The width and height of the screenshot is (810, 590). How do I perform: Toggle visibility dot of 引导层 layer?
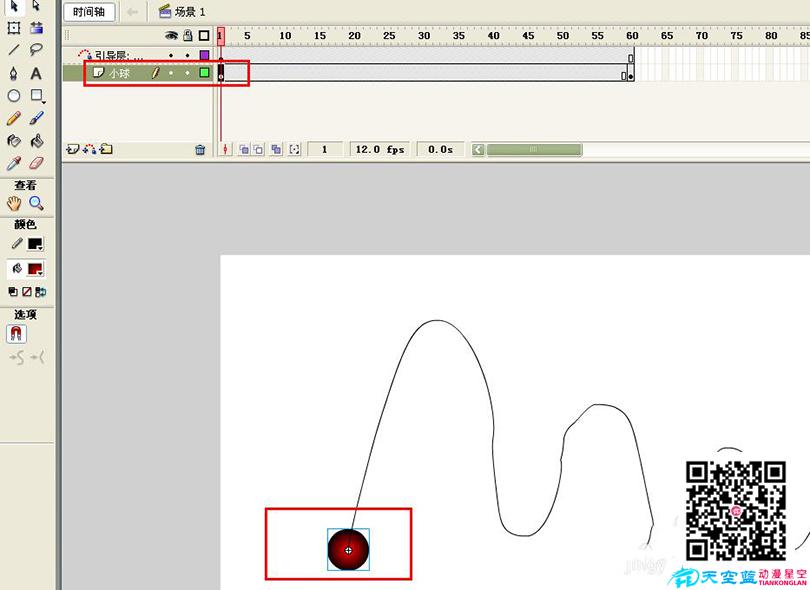171,55
